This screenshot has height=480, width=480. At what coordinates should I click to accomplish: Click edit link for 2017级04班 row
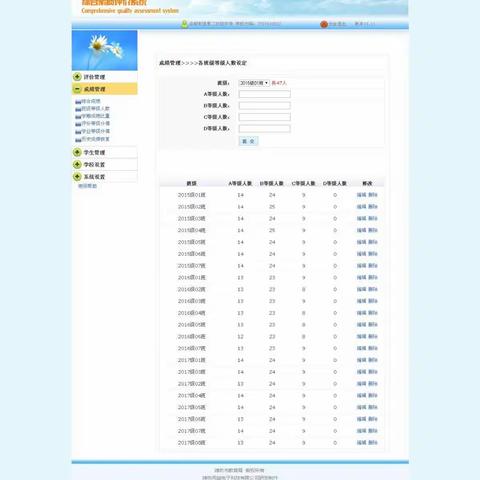click(361, 396)
